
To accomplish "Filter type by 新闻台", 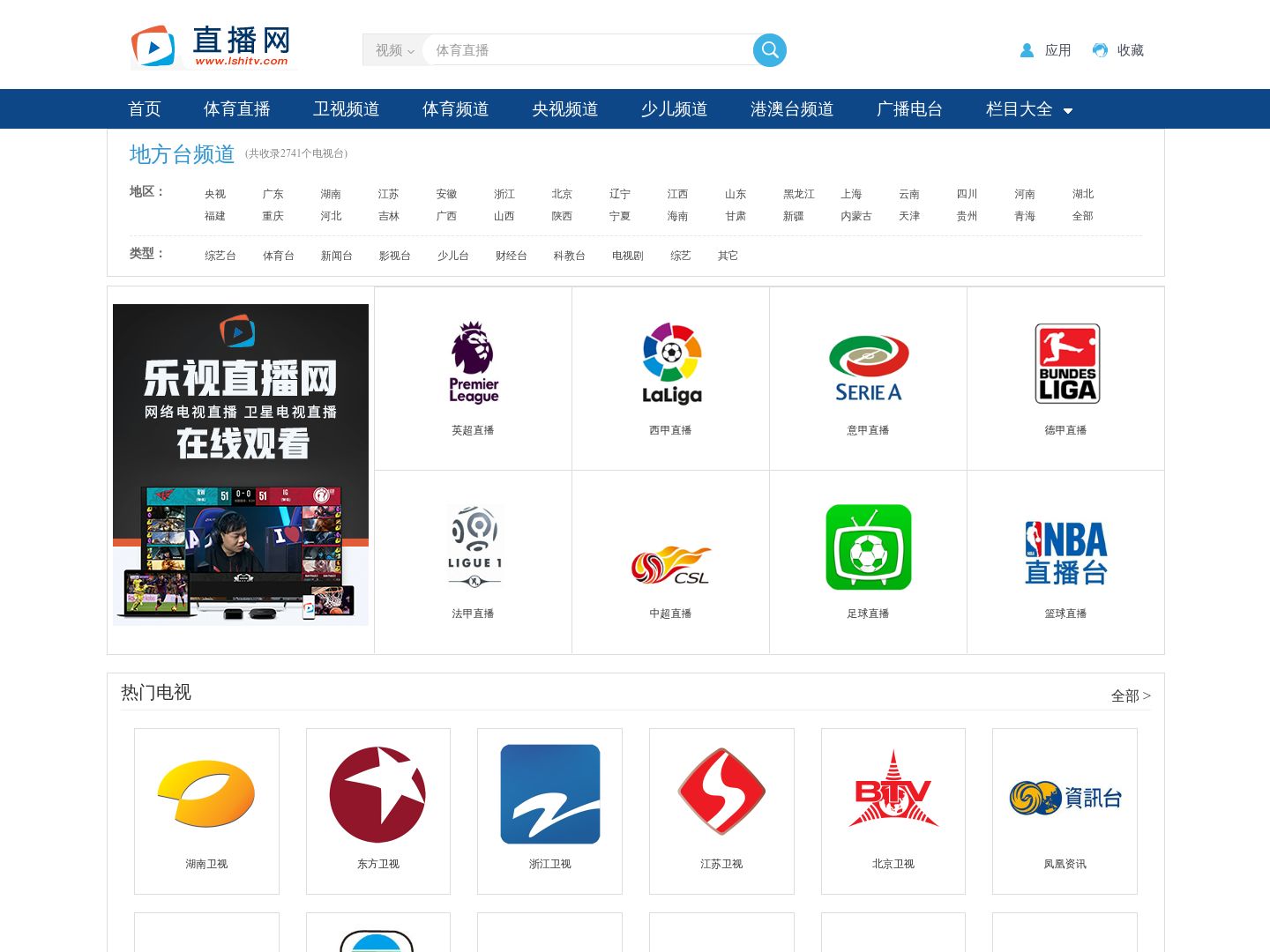I will pos(337,256).
